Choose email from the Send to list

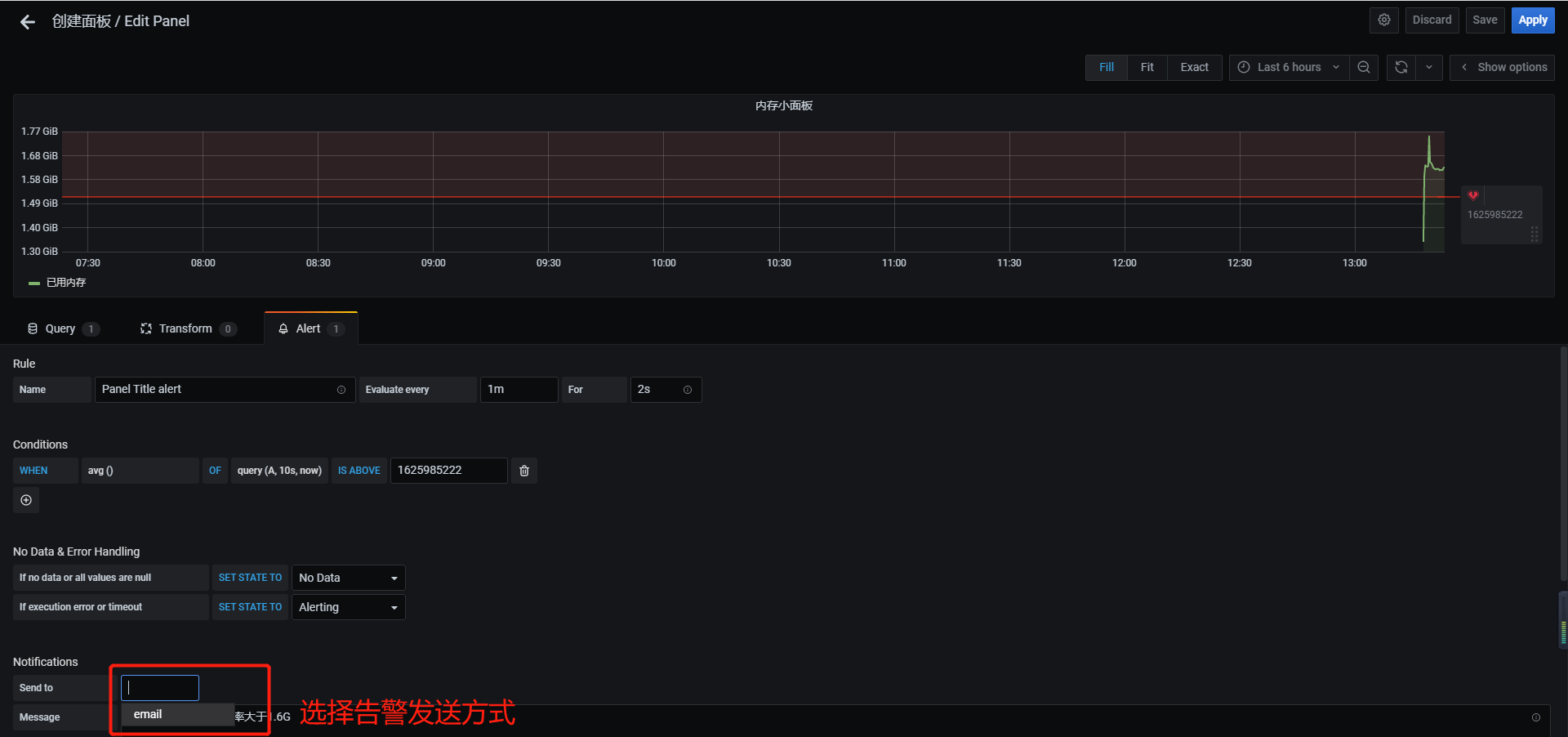pyautogui.click(x=149, y=714)
